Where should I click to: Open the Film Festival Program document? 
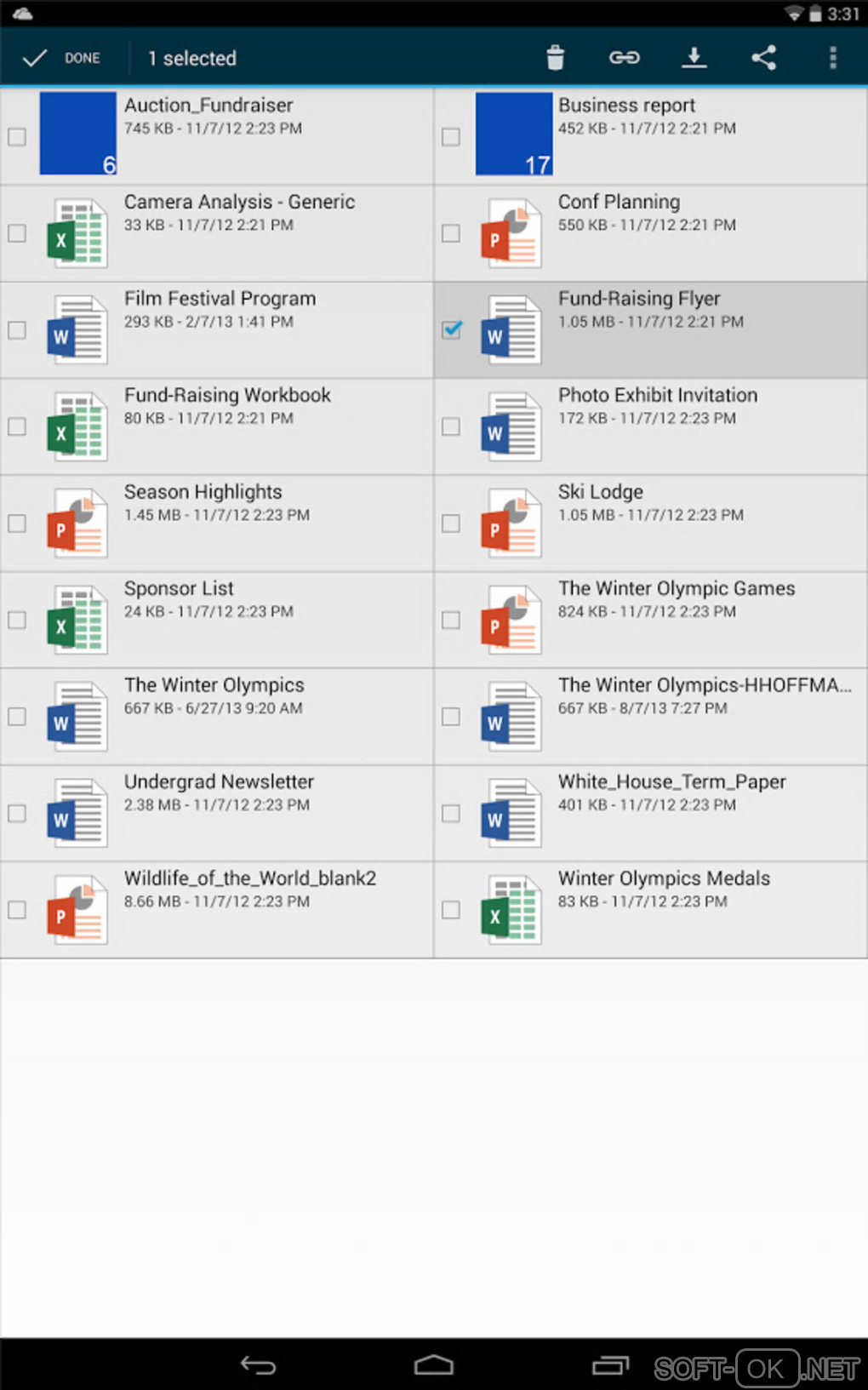(x=219, y=299)
